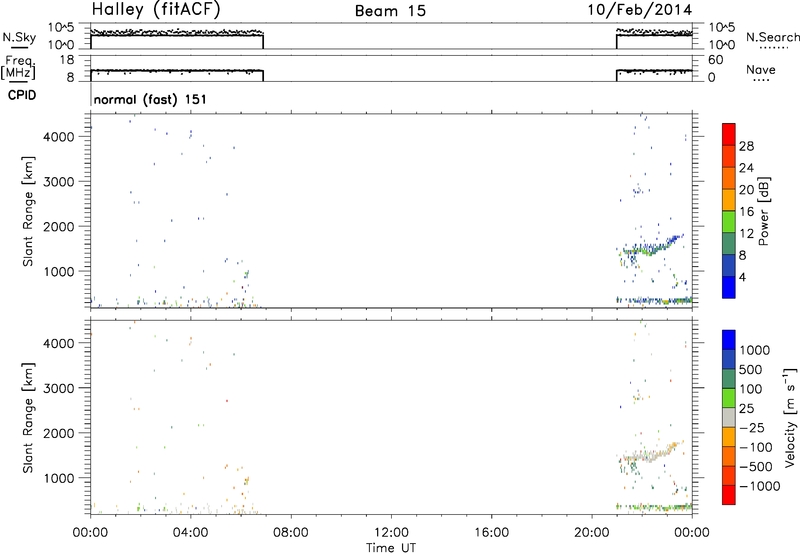Click 'Slant Range [km]' label of velocity panel
This screenshot has height=554, width=800.
click(x=28, y=418)
